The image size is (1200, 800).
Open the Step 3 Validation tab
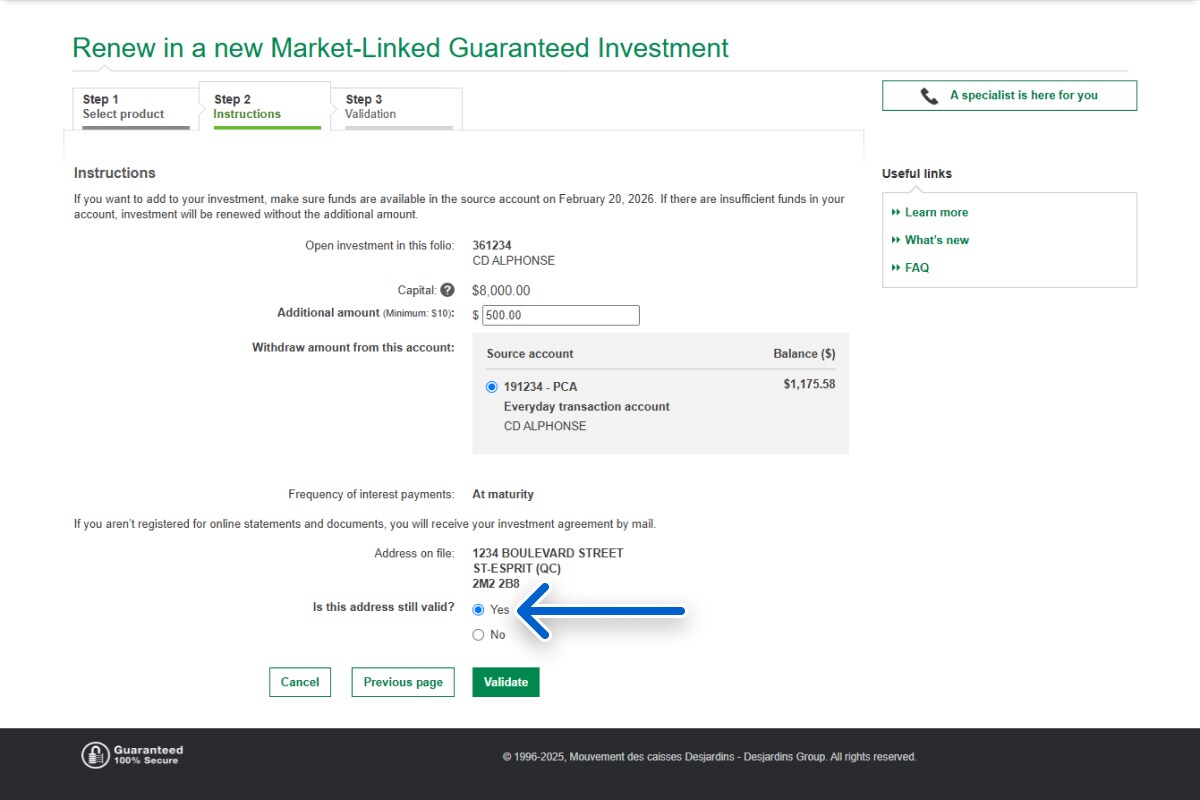click(x=396, y=107)
